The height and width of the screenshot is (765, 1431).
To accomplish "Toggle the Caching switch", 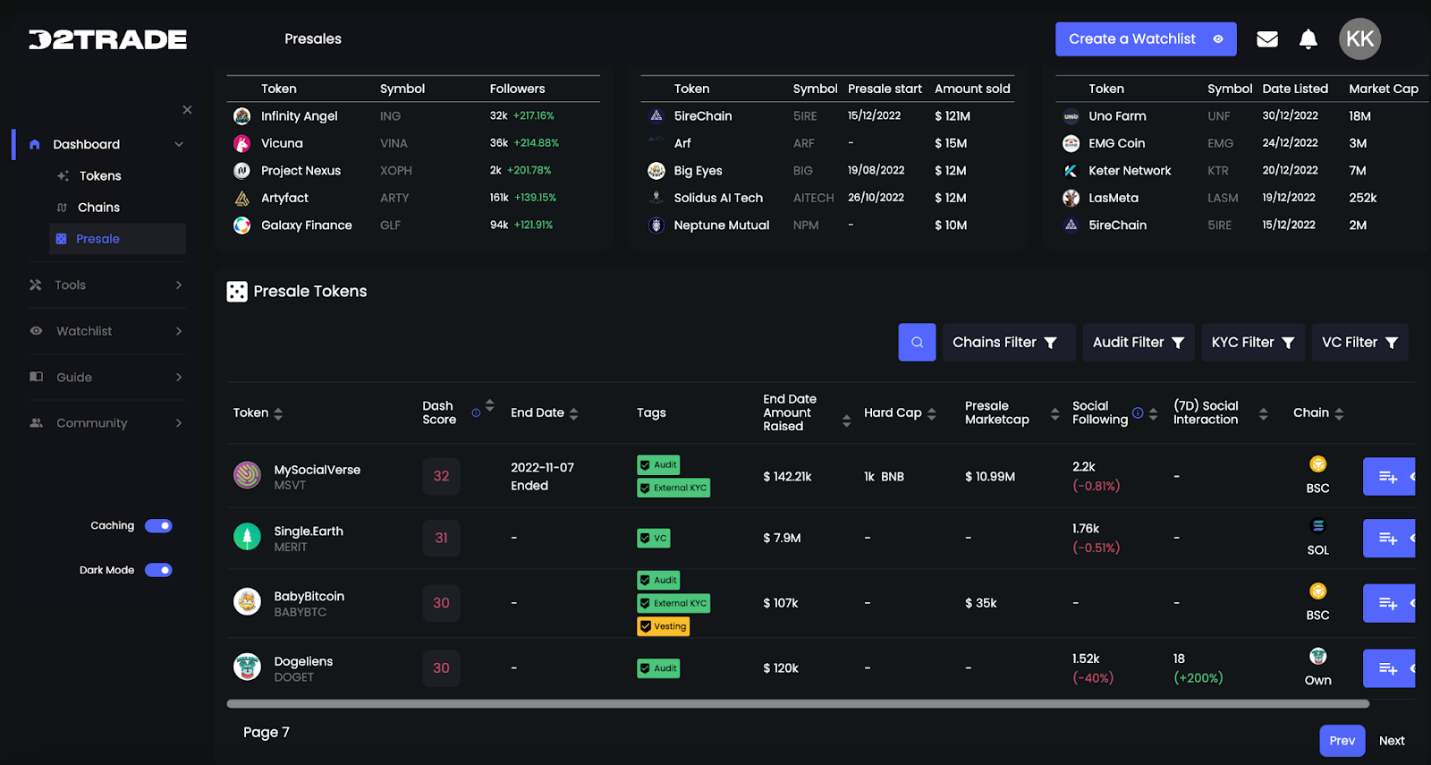I will pos(158,526).
